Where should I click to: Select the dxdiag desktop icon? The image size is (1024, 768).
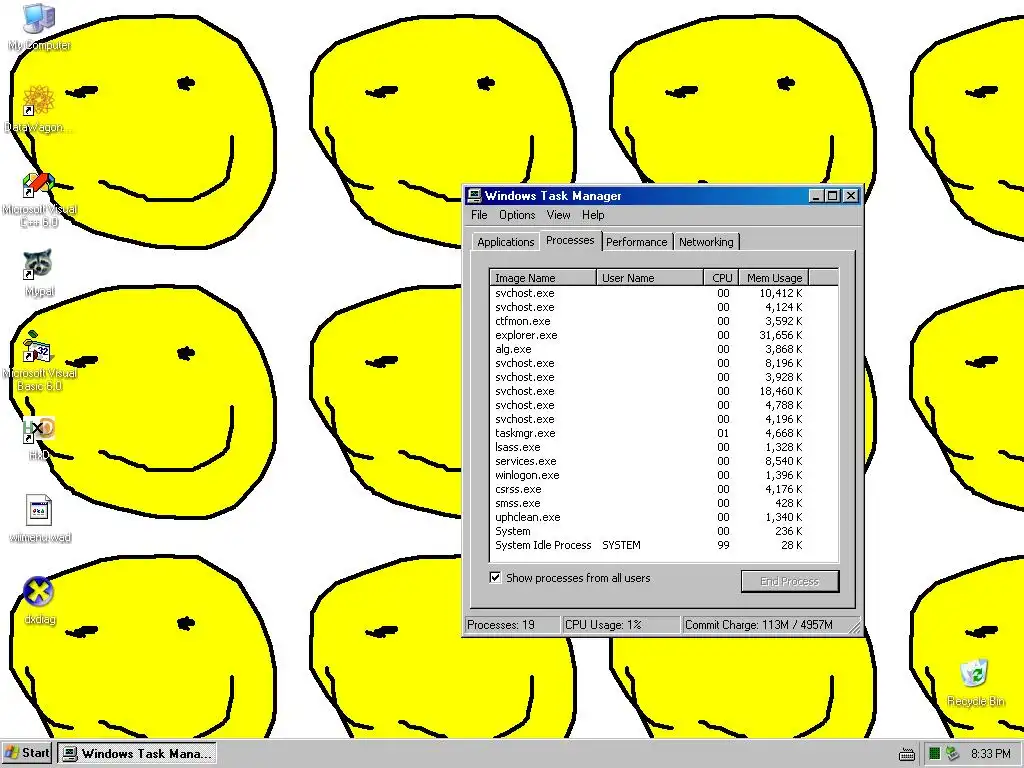tap(39, 601)
